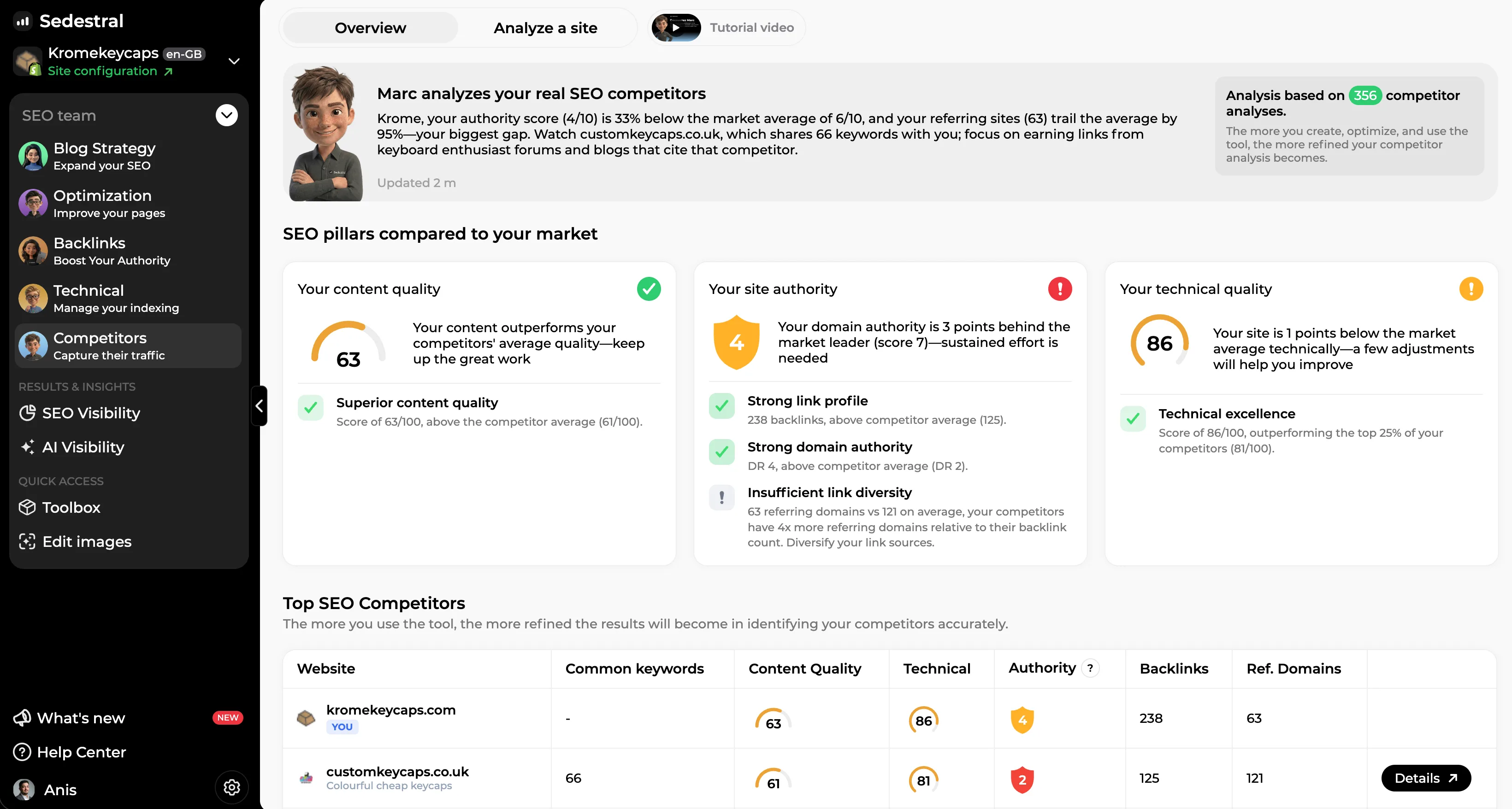This screenshot has width=1512, height=809.
Task: Go to Backlinks section
Action: click(x=128, y=251)
